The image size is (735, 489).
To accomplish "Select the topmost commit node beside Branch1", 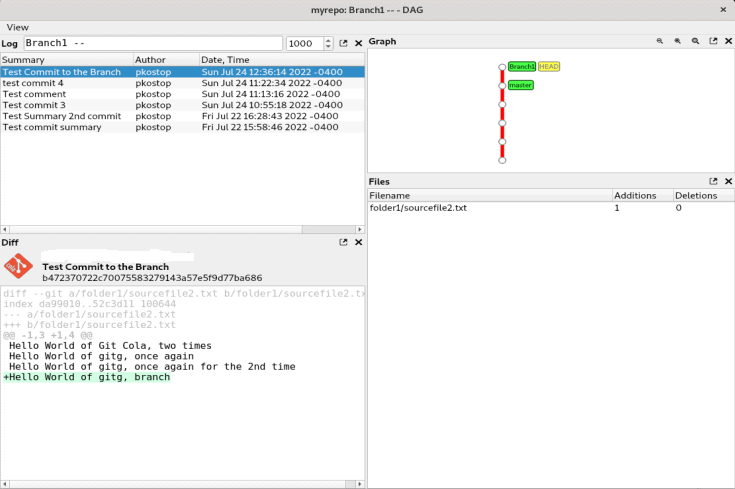I will pyautogui.click(x=502, y=67).
